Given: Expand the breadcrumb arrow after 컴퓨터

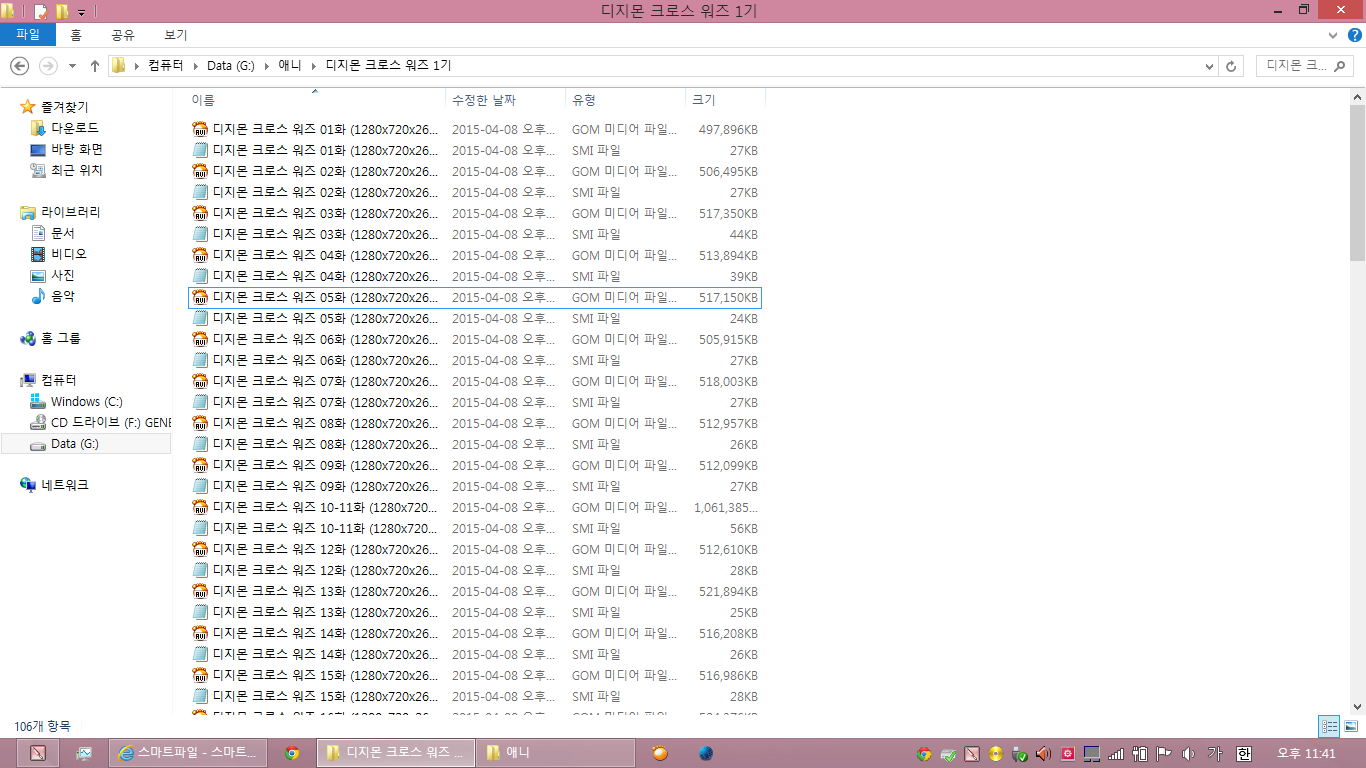Looking at the screenshot, I should click(196, 66).
